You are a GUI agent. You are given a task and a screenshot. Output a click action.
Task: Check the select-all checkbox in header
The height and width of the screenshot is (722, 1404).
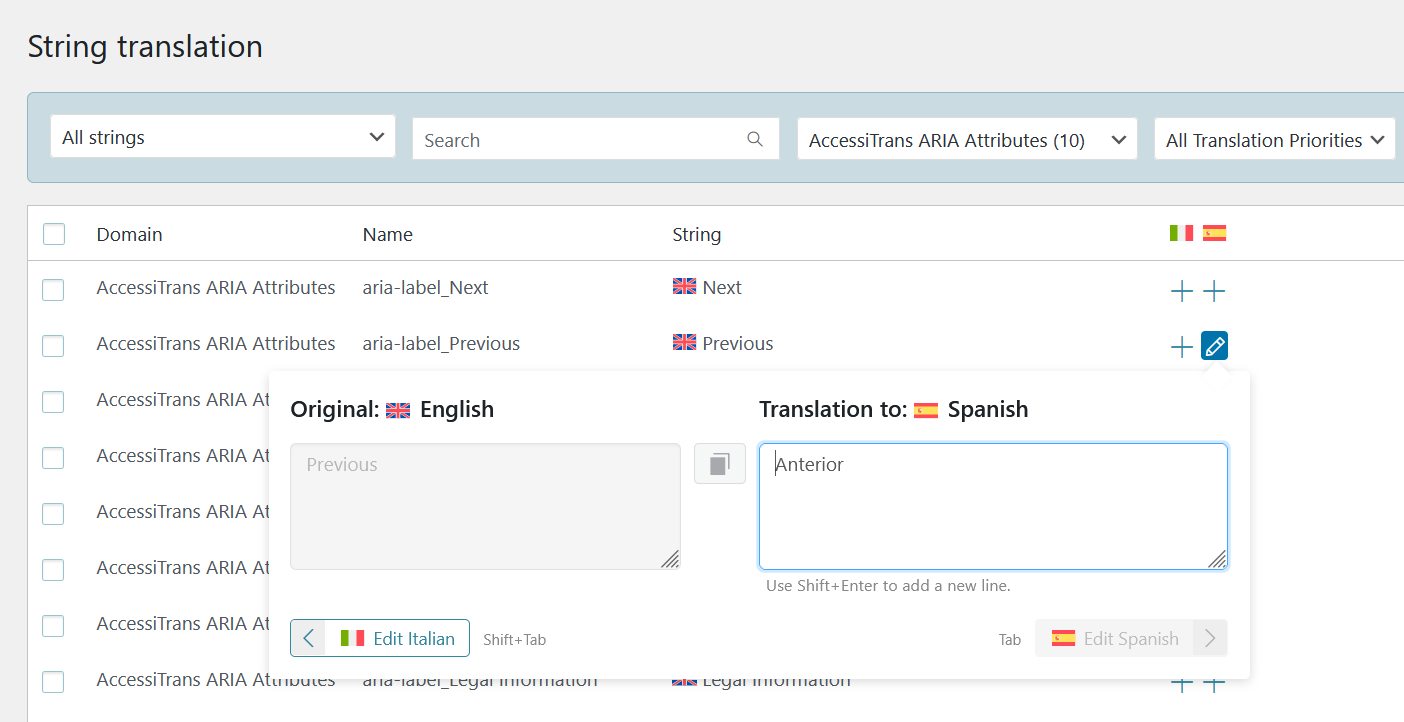(54, 234)
